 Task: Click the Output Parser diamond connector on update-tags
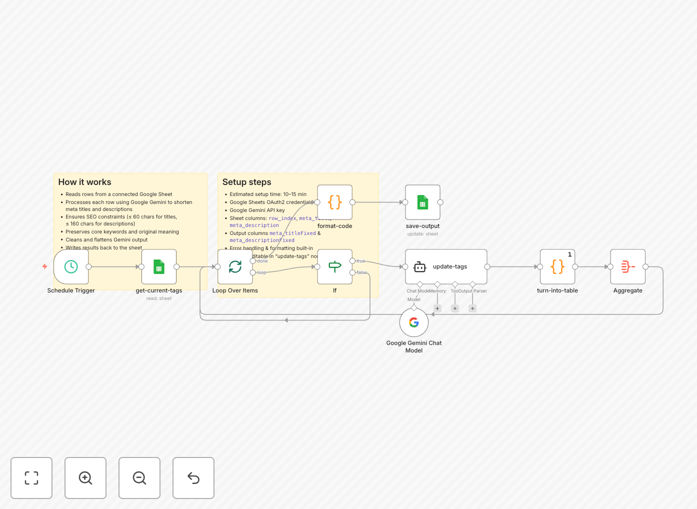tap(473, 284)
